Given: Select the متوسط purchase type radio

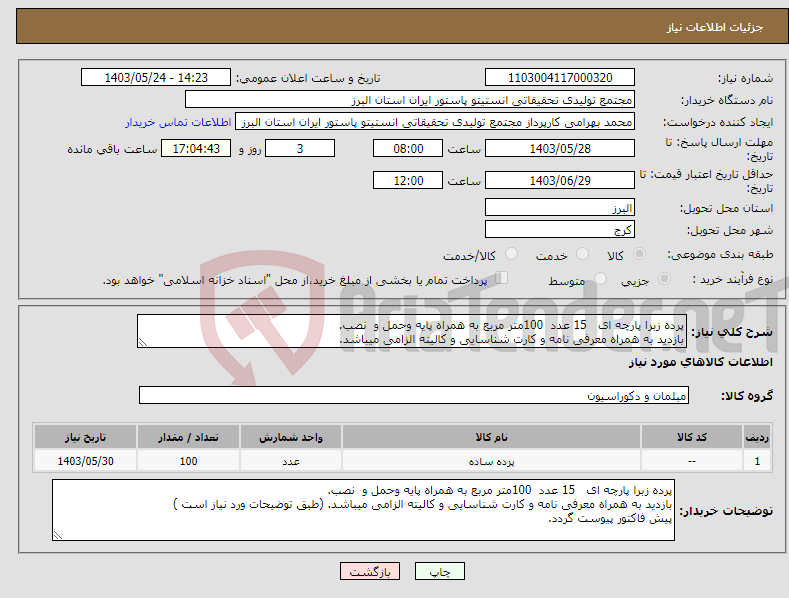Looking at the screenshot, I should pyautogui.click(x=600, y=278).
